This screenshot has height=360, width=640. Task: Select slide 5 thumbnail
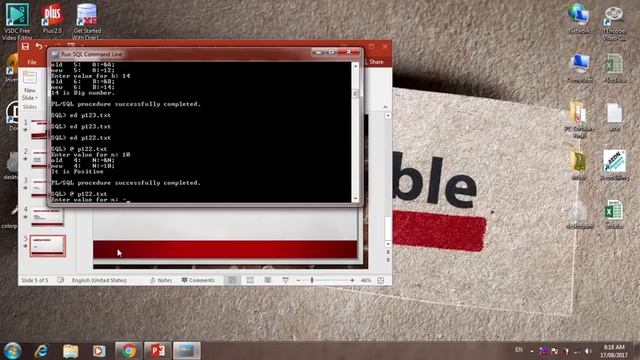coord(47,246)
